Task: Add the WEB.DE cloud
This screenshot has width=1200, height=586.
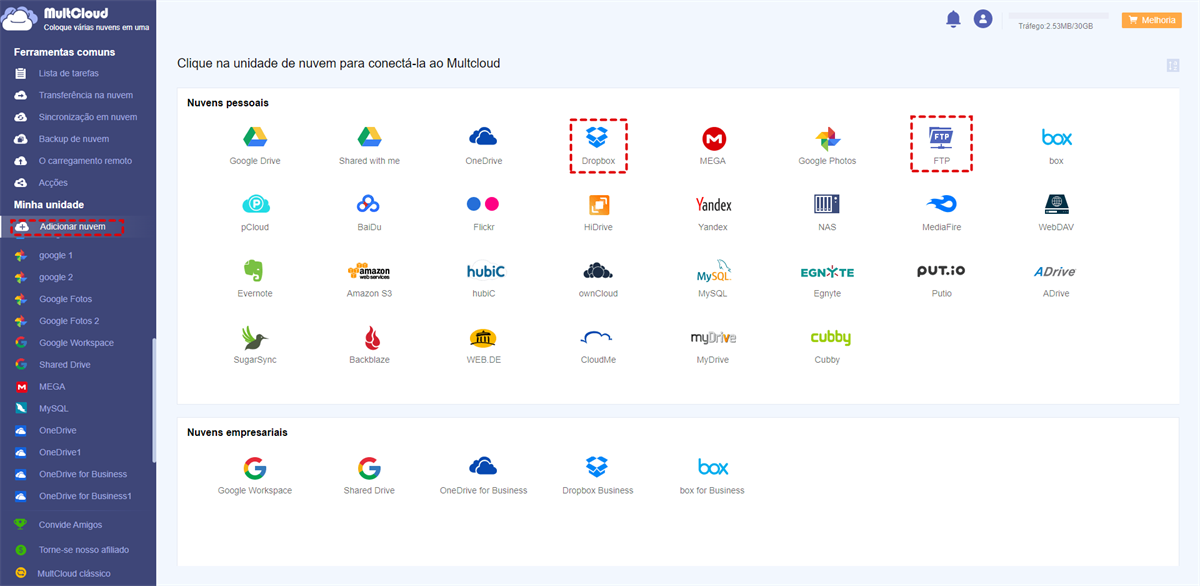Action: coord(484,344)
